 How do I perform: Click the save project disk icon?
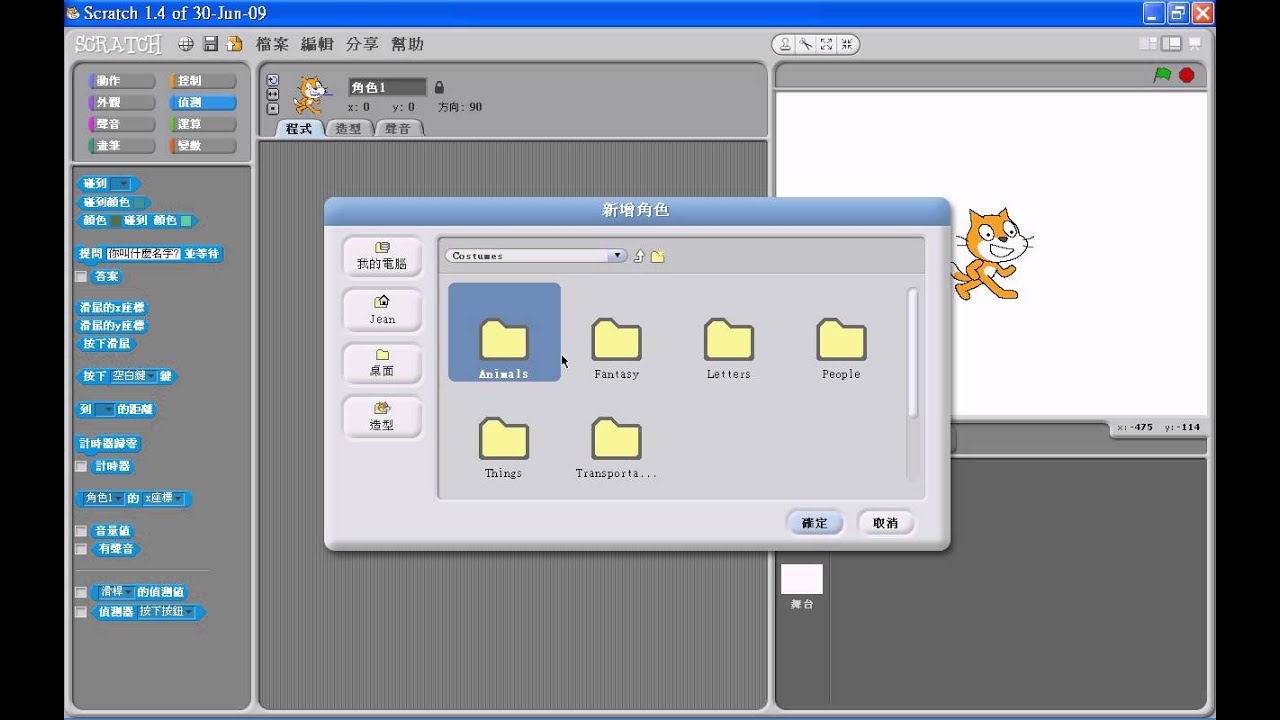click(x=211, y=44)
